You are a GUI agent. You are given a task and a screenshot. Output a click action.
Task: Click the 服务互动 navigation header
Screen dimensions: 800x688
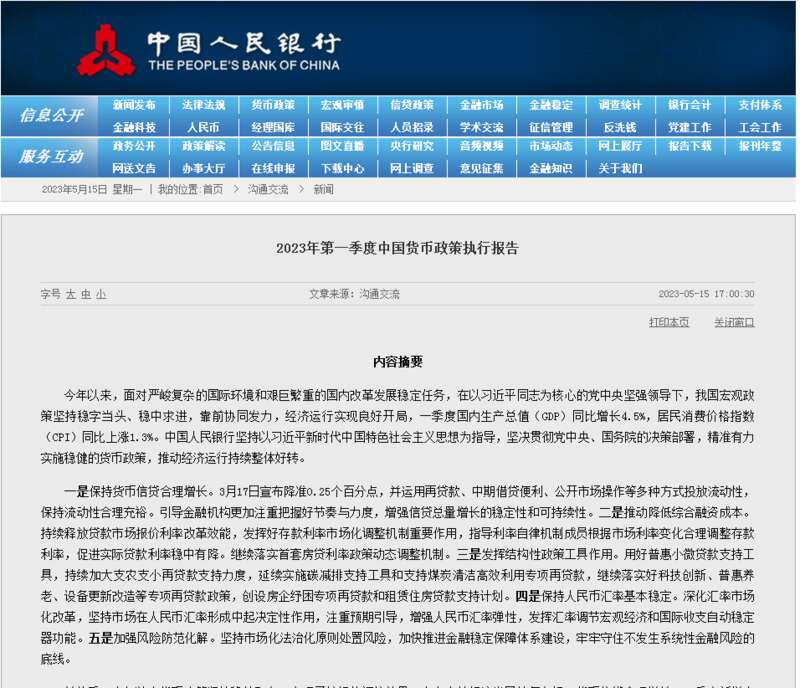pyautogui.click(x=51, y=157)
